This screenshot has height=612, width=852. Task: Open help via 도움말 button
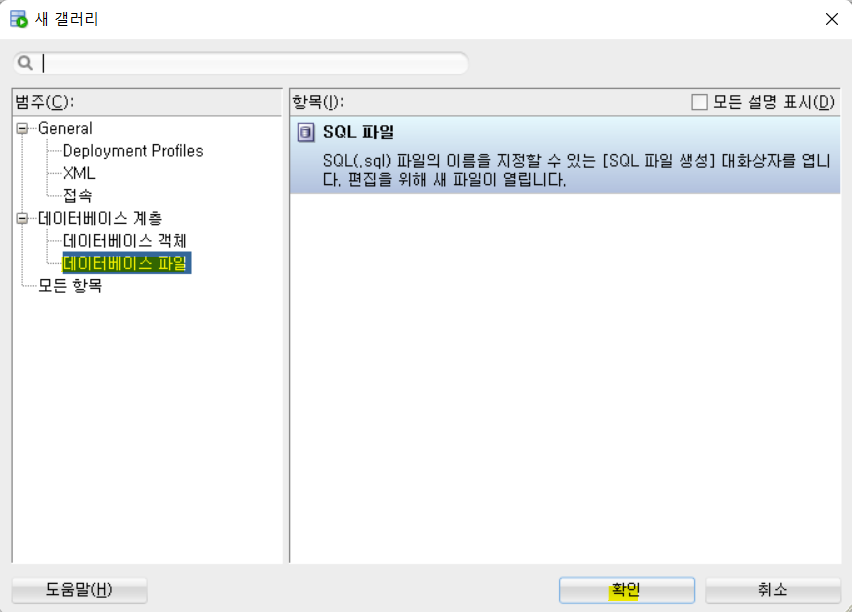79,590
